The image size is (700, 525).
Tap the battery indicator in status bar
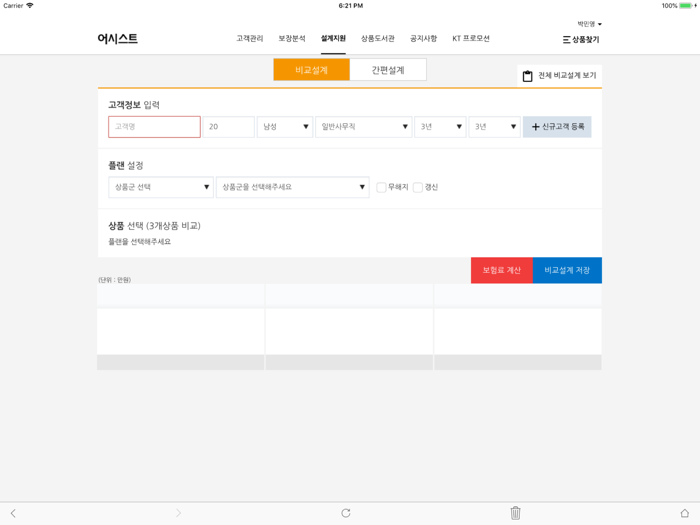coord(688,6)
